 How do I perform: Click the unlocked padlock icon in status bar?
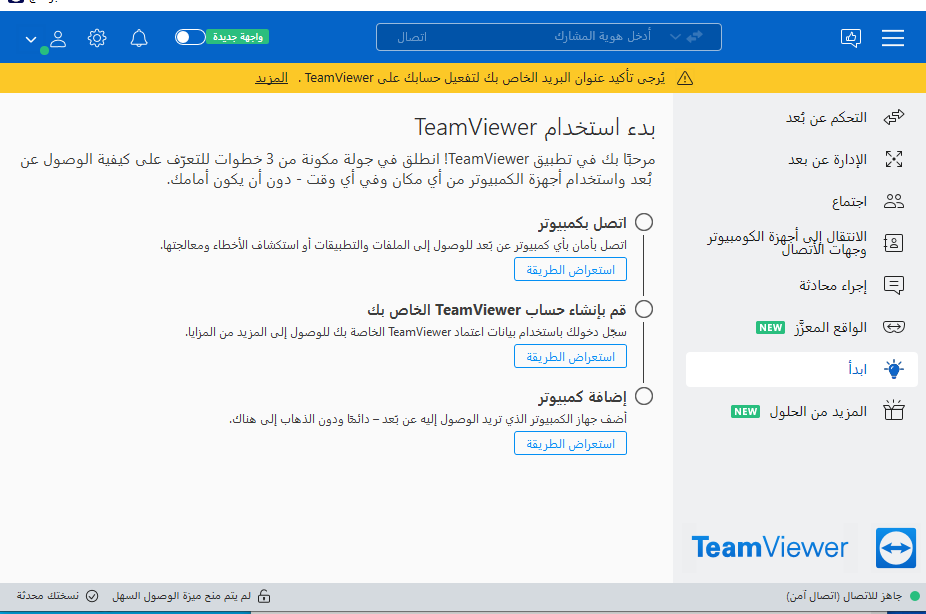[264, 596]
